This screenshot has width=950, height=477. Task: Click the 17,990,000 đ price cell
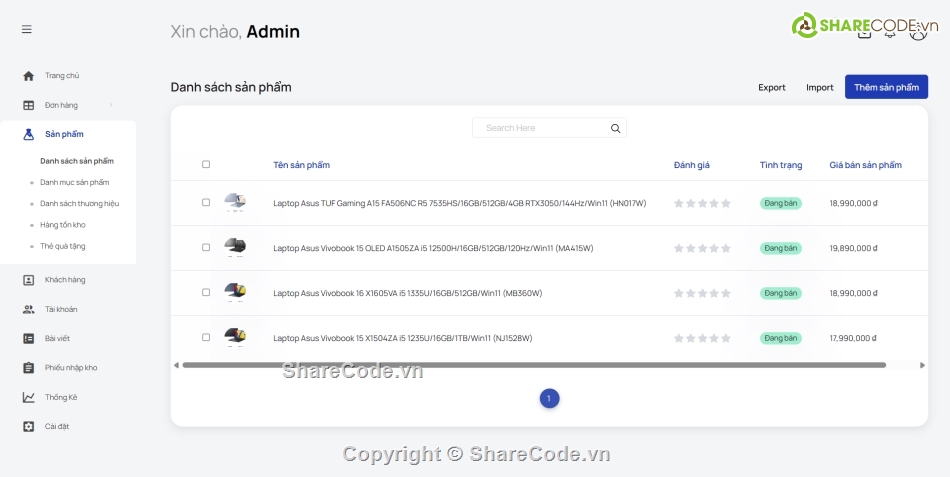click(x=853, y=338)
